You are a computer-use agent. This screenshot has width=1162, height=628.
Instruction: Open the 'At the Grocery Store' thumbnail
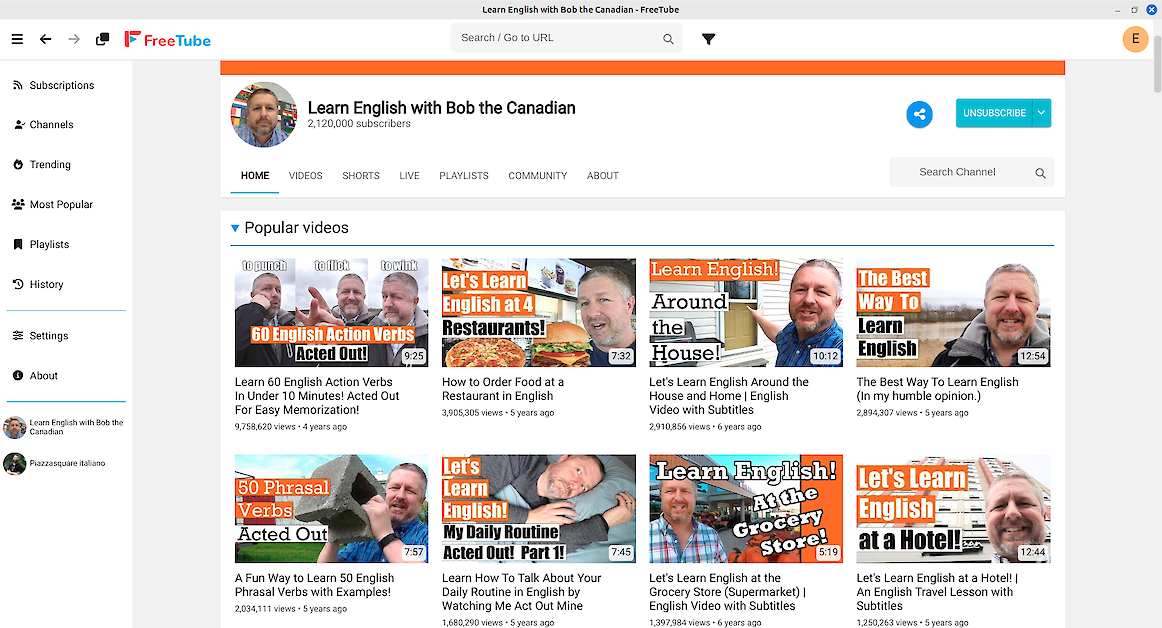746,509
